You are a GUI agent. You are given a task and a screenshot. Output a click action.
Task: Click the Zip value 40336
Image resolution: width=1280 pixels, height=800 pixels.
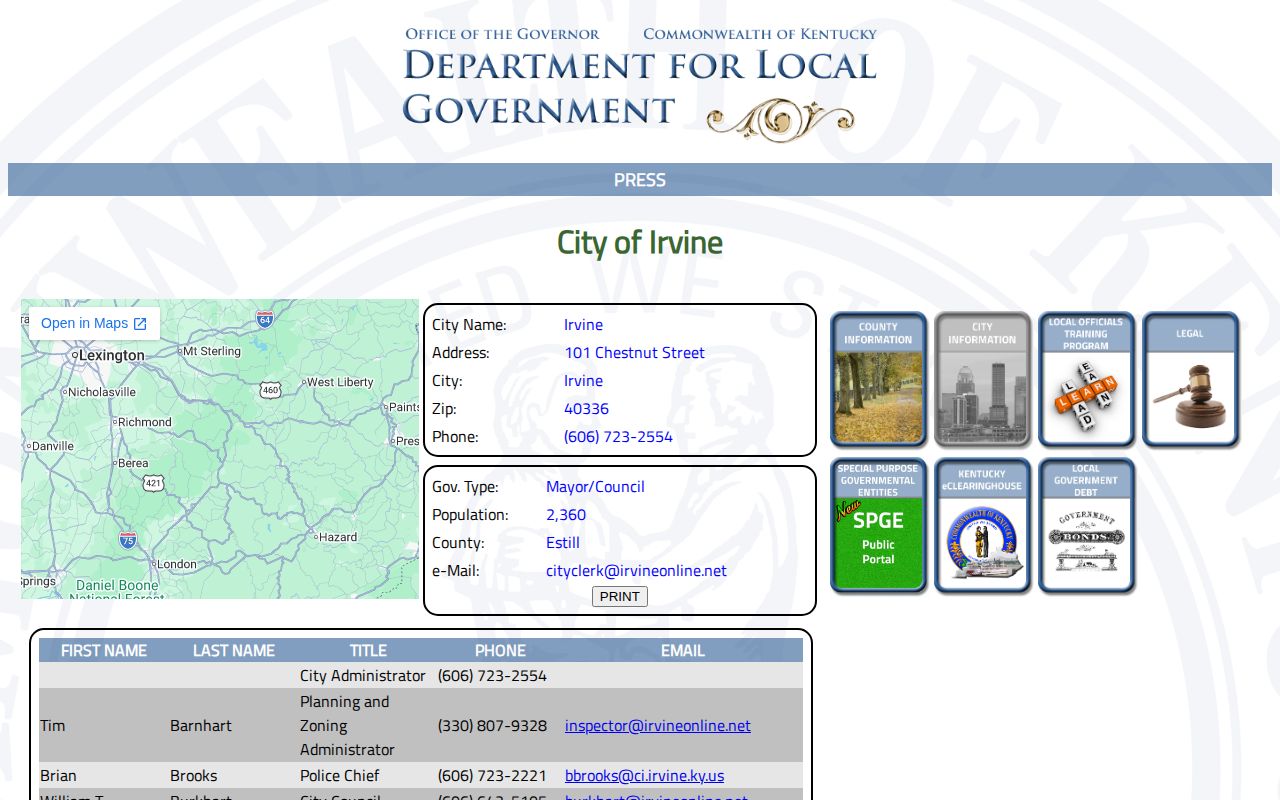coord(586,409)
